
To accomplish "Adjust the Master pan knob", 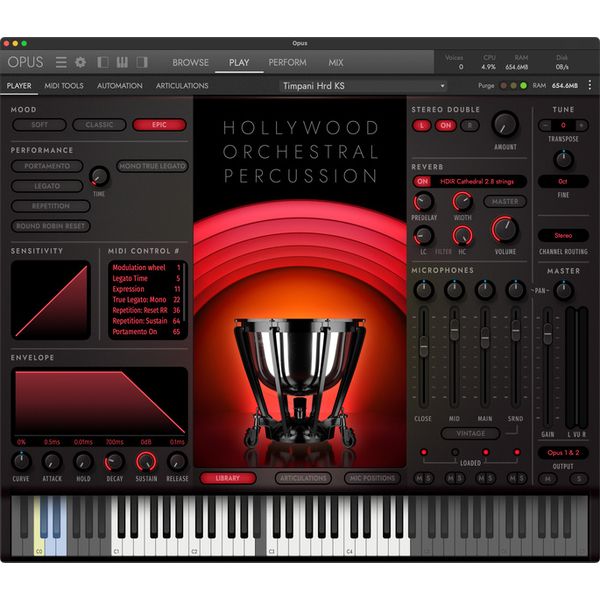I will click(563, 290).
